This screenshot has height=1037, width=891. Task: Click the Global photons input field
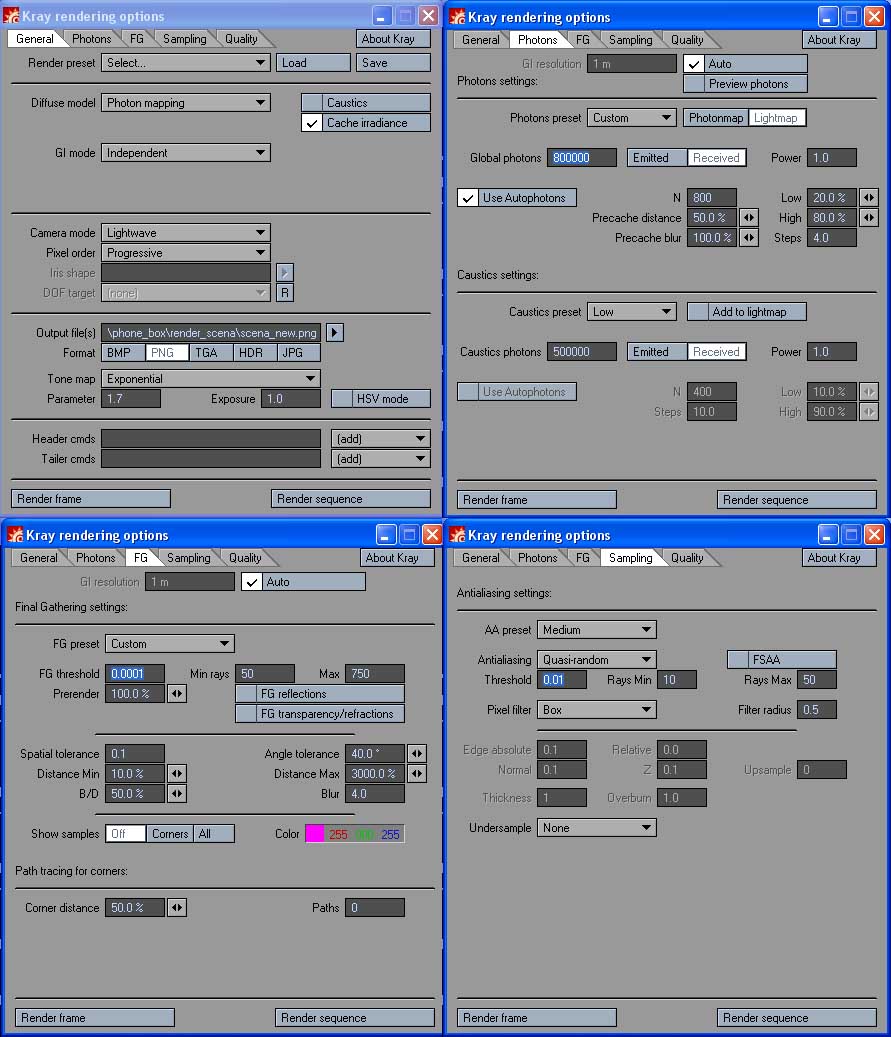point(581,158)
